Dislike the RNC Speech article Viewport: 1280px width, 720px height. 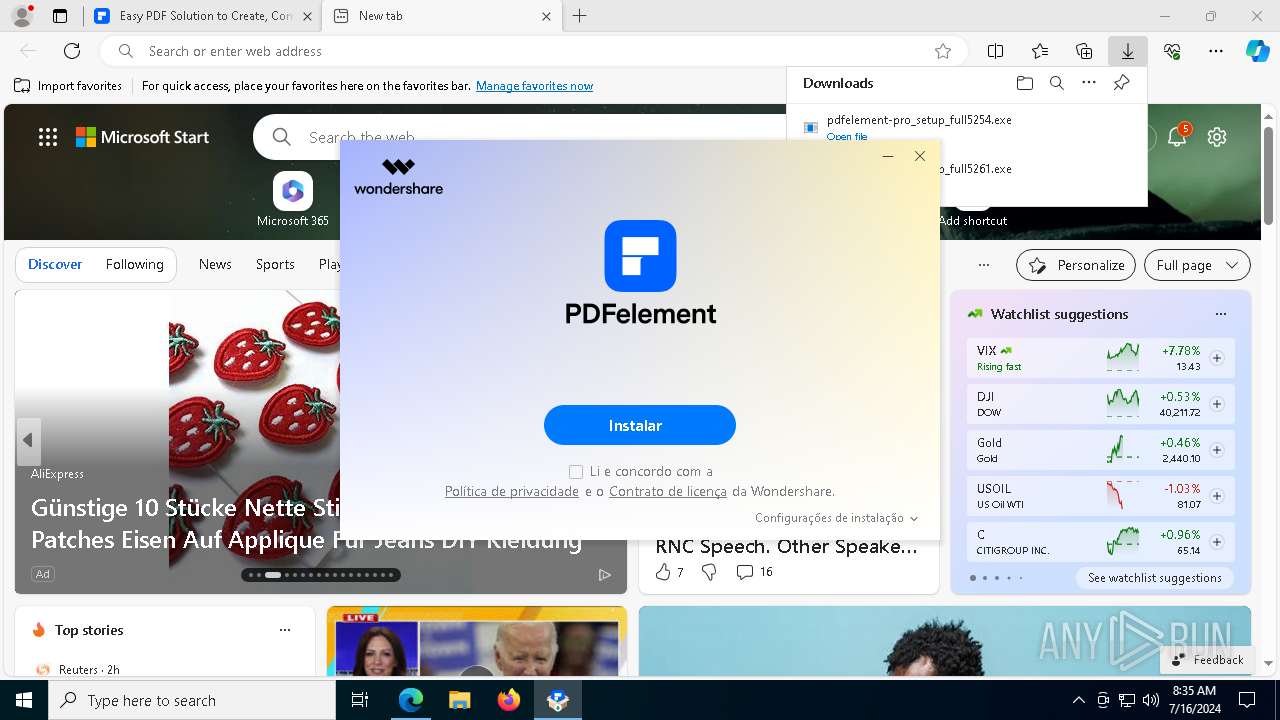pos(709,572)
